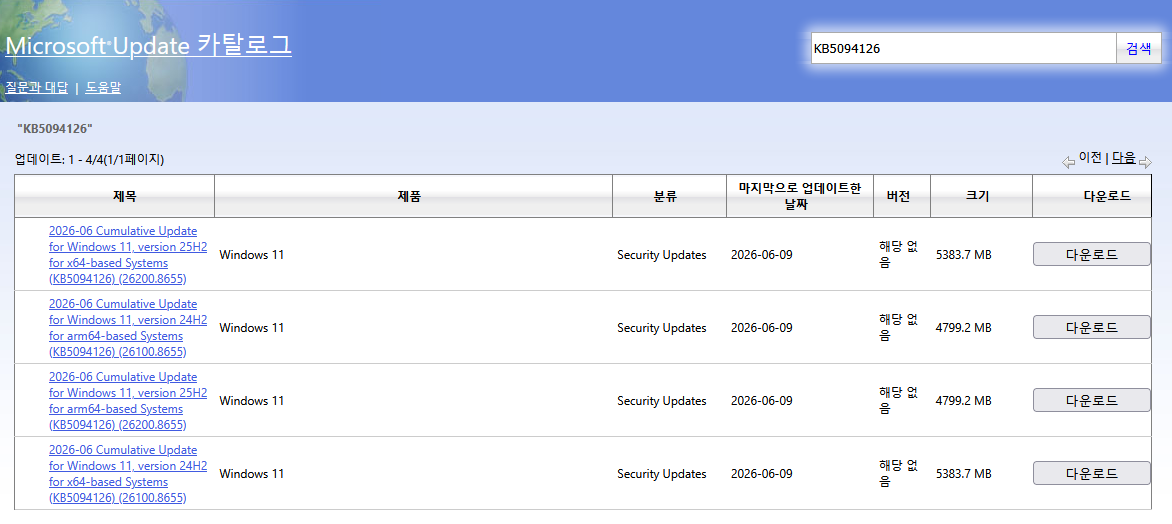Open the 25H2 x64-based Systems update link
The height and width of the screenshot is (524, 1172).
tap(128, 255)
